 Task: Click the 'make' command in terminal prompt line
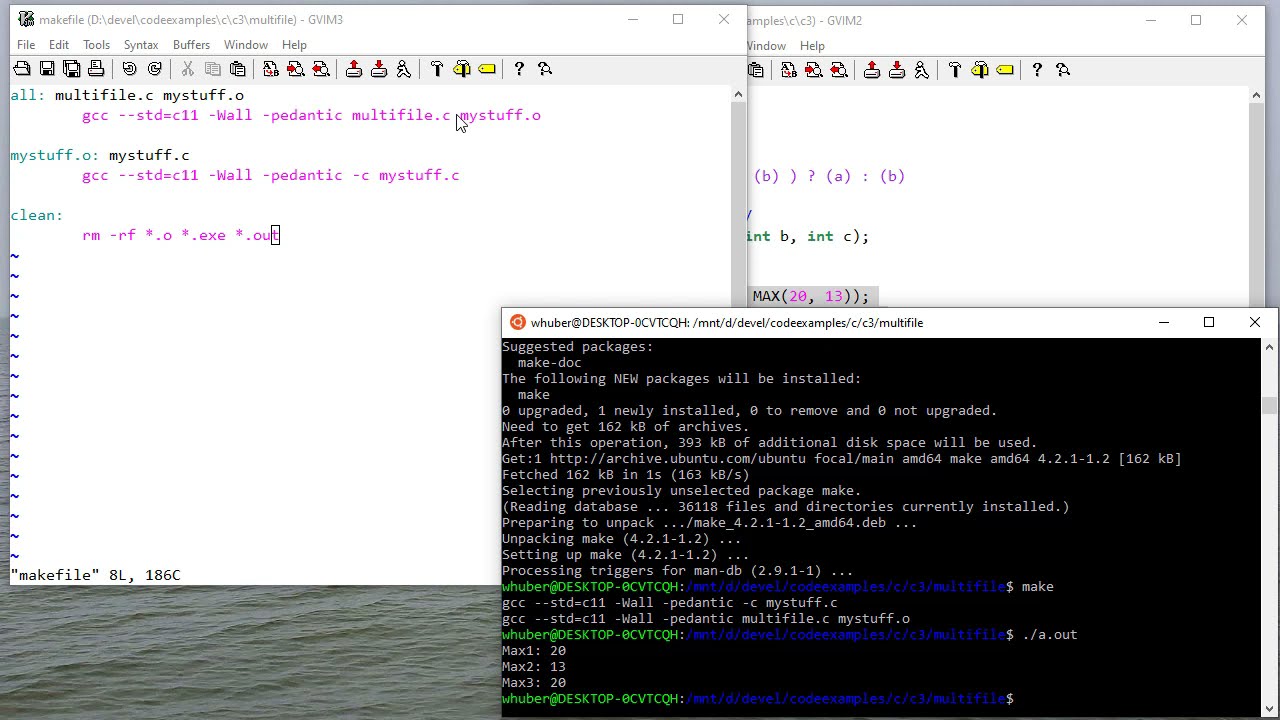1038,586
